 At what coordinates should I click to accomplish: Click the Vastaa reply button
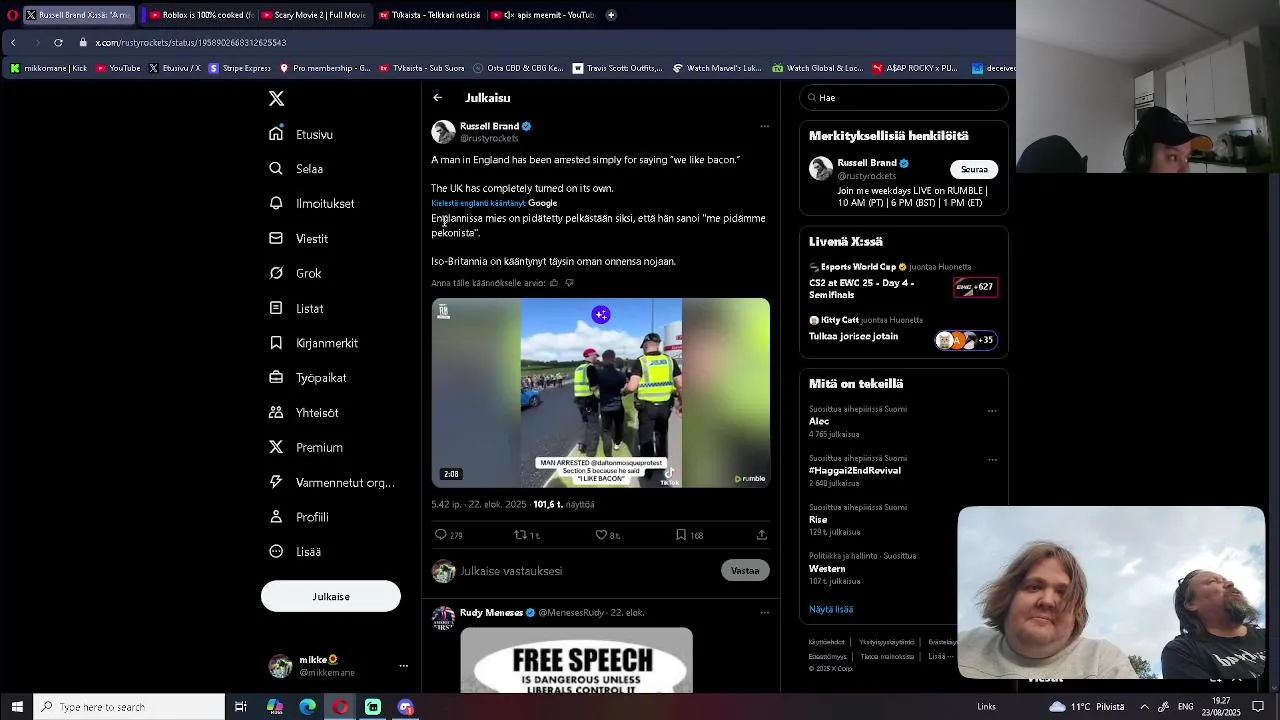coord(745,571)
